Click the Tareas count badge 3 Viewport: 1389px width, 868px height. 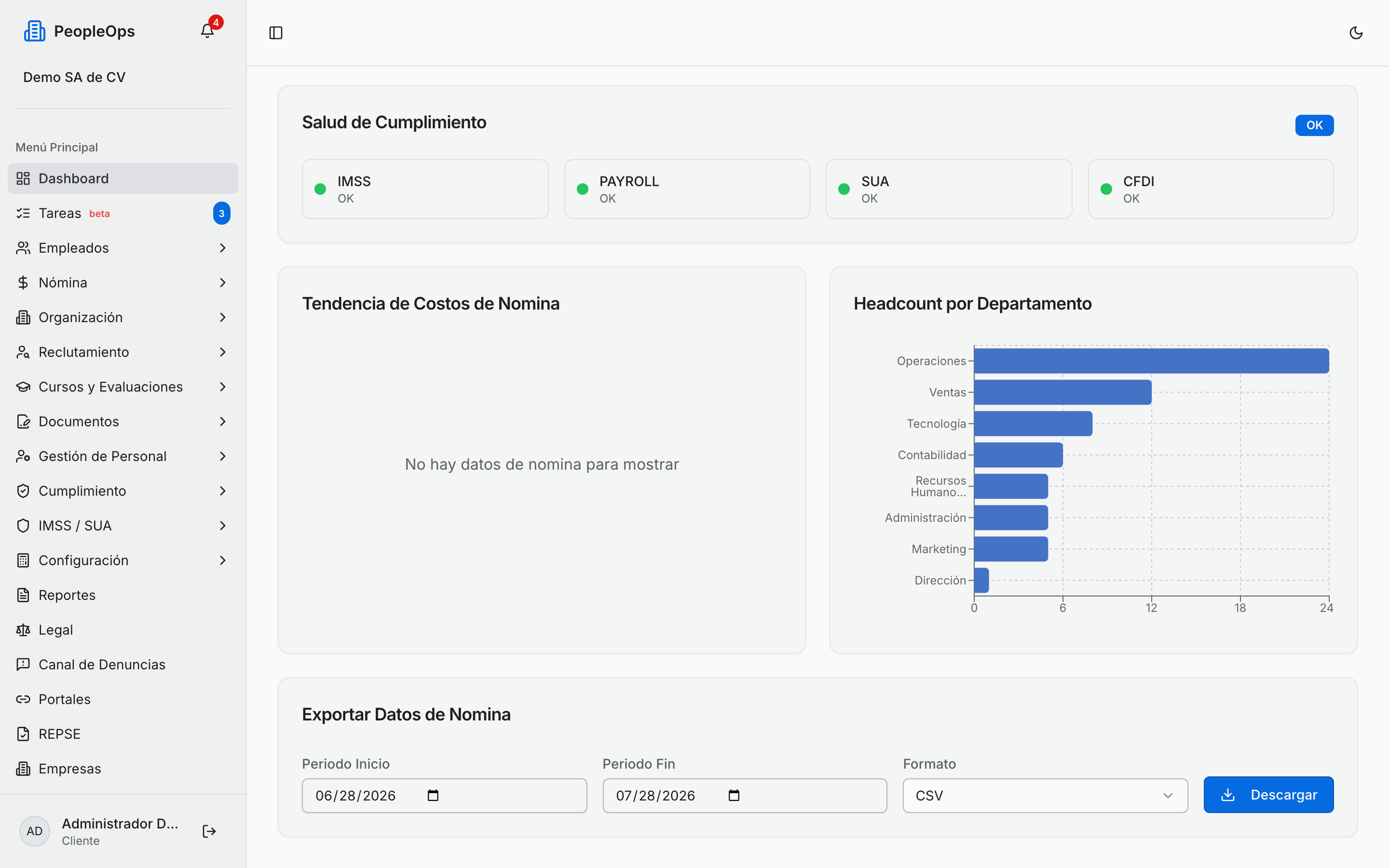[x=221, y=213]
